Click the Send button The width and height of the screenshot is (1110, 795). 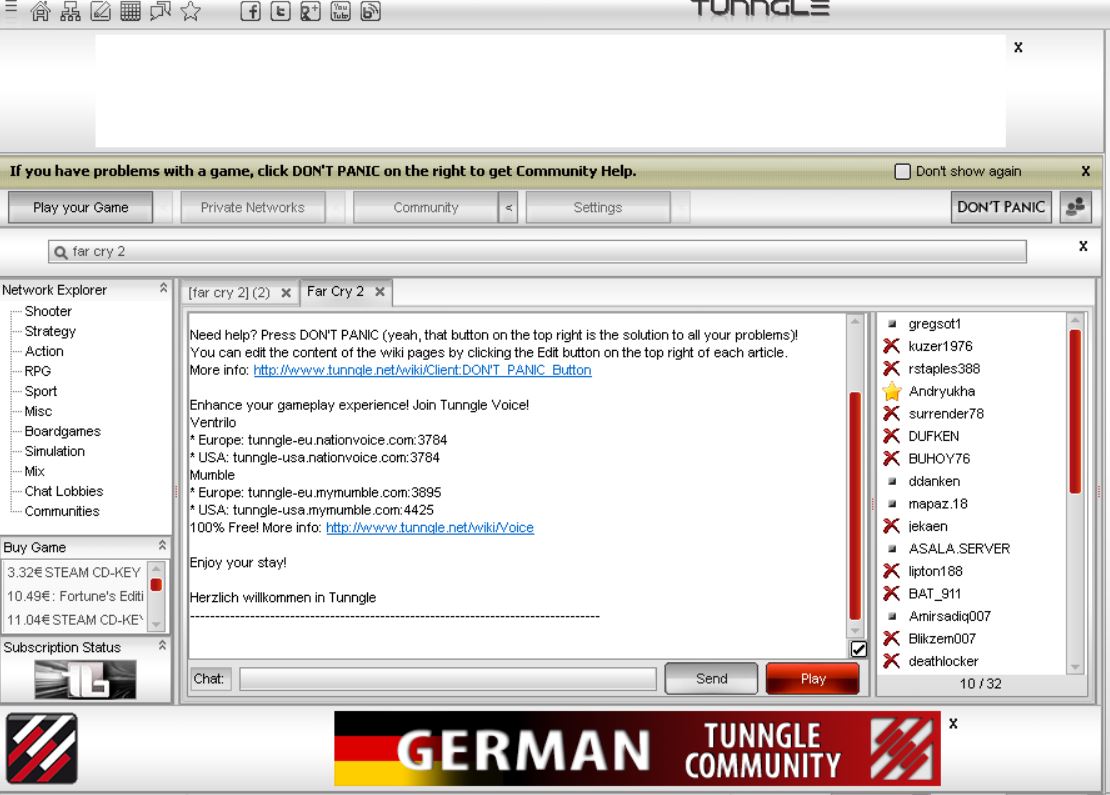pyautogui.click(x=711, y=679)
